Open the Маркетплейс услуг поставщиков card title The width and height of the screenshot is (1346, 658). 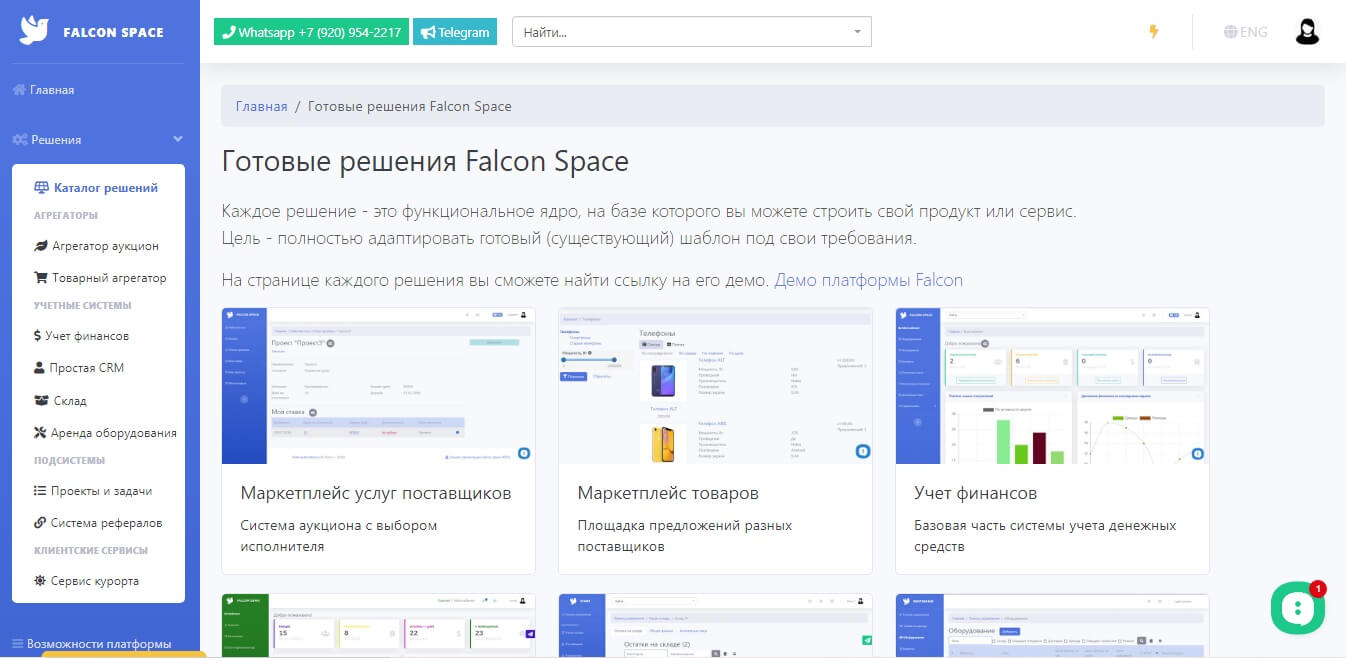point(376,493)
